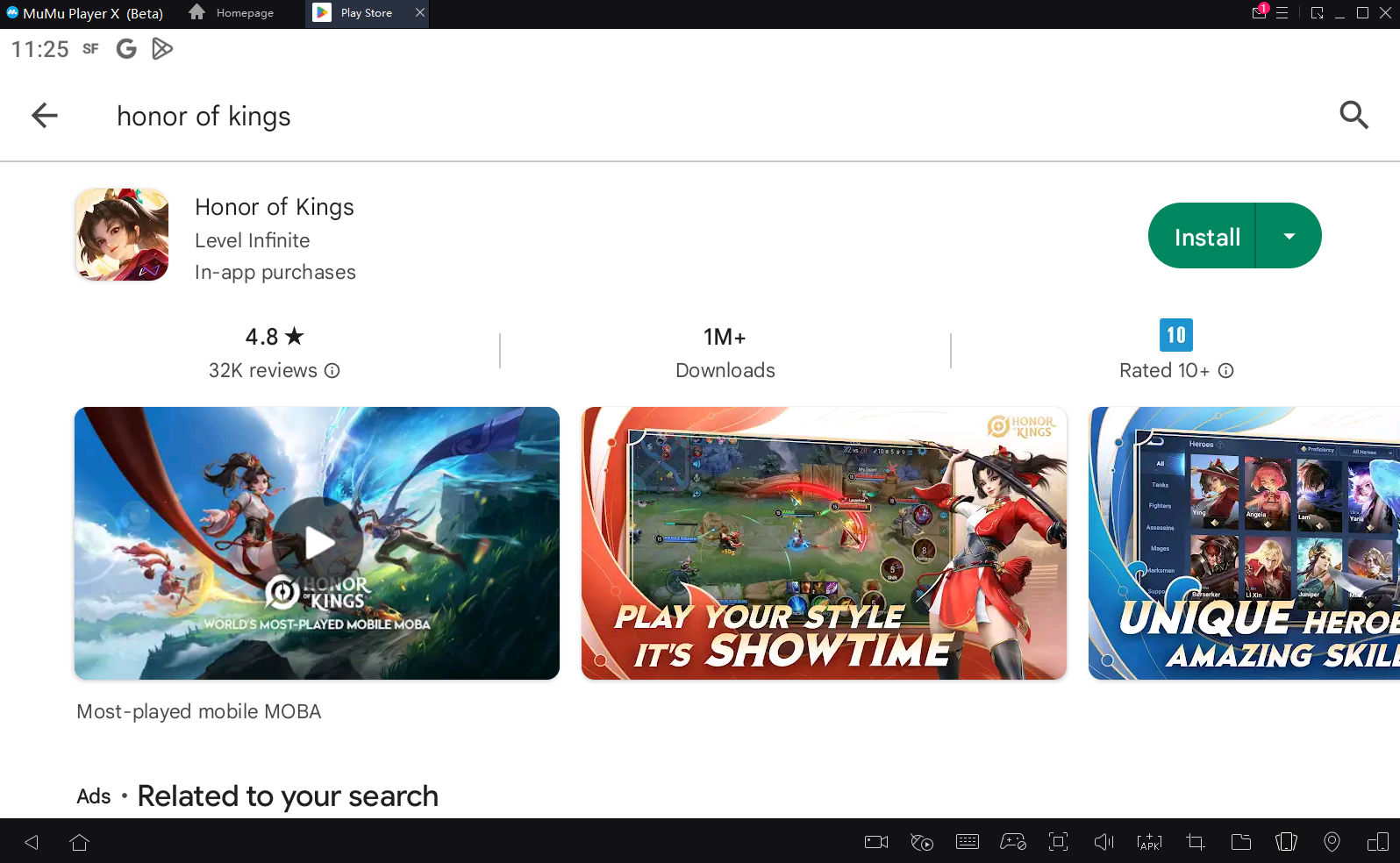This screenshot has width=1400, height=863.
Task: Play the Honor of Kings trailer video
Action: tap(317, 543)
